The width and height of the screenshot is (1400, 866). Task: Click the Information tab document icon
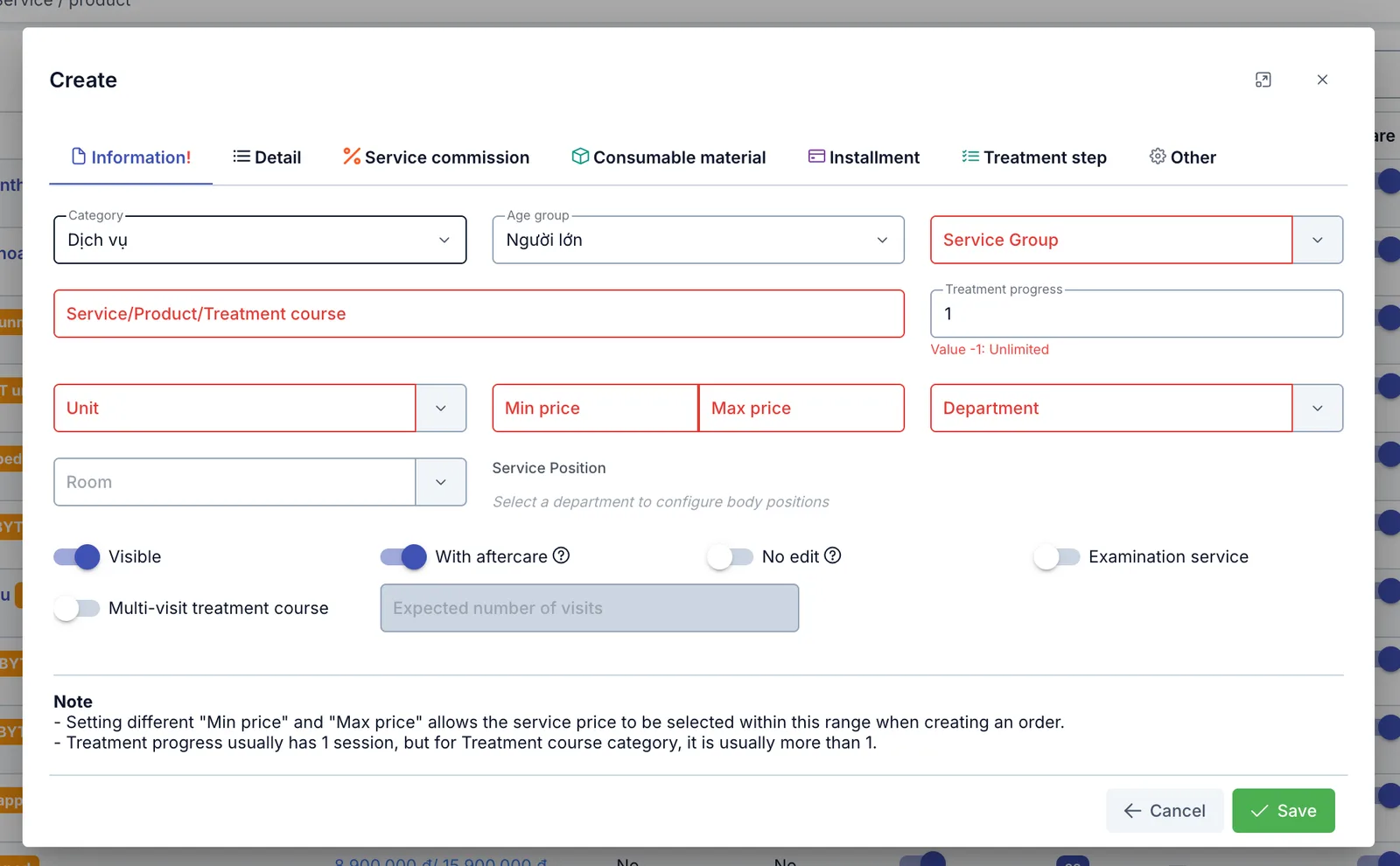79,157
